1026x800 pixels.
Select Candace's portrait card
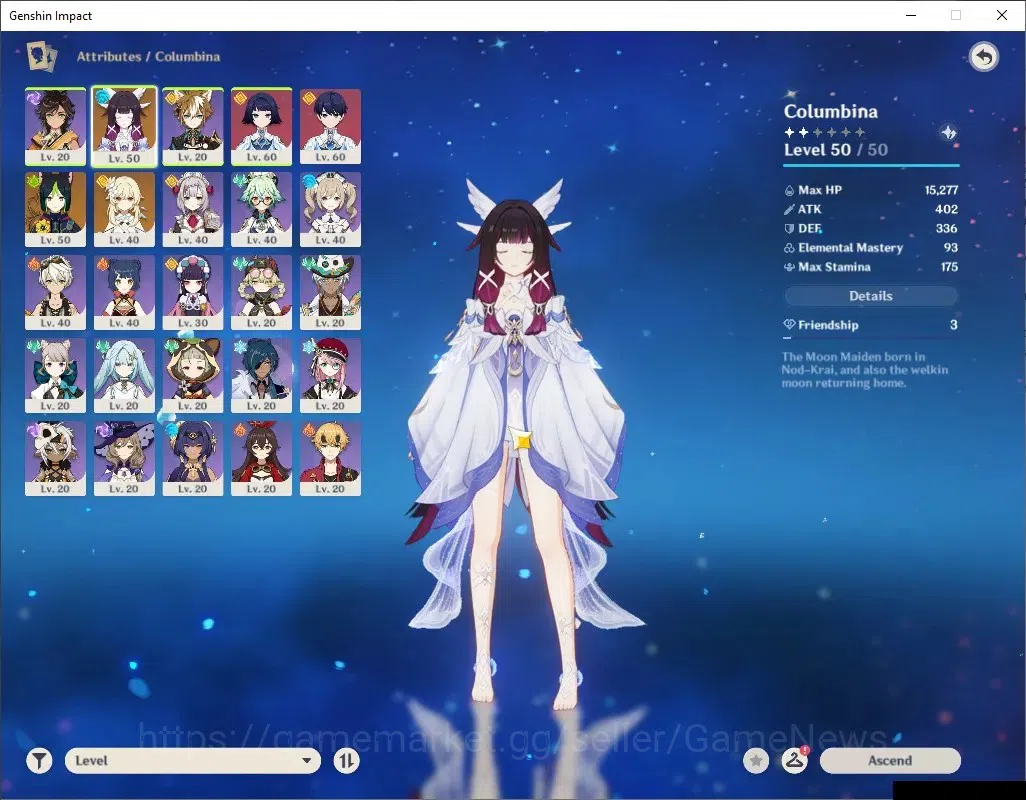pyautogui.click(x=193, y=459)
